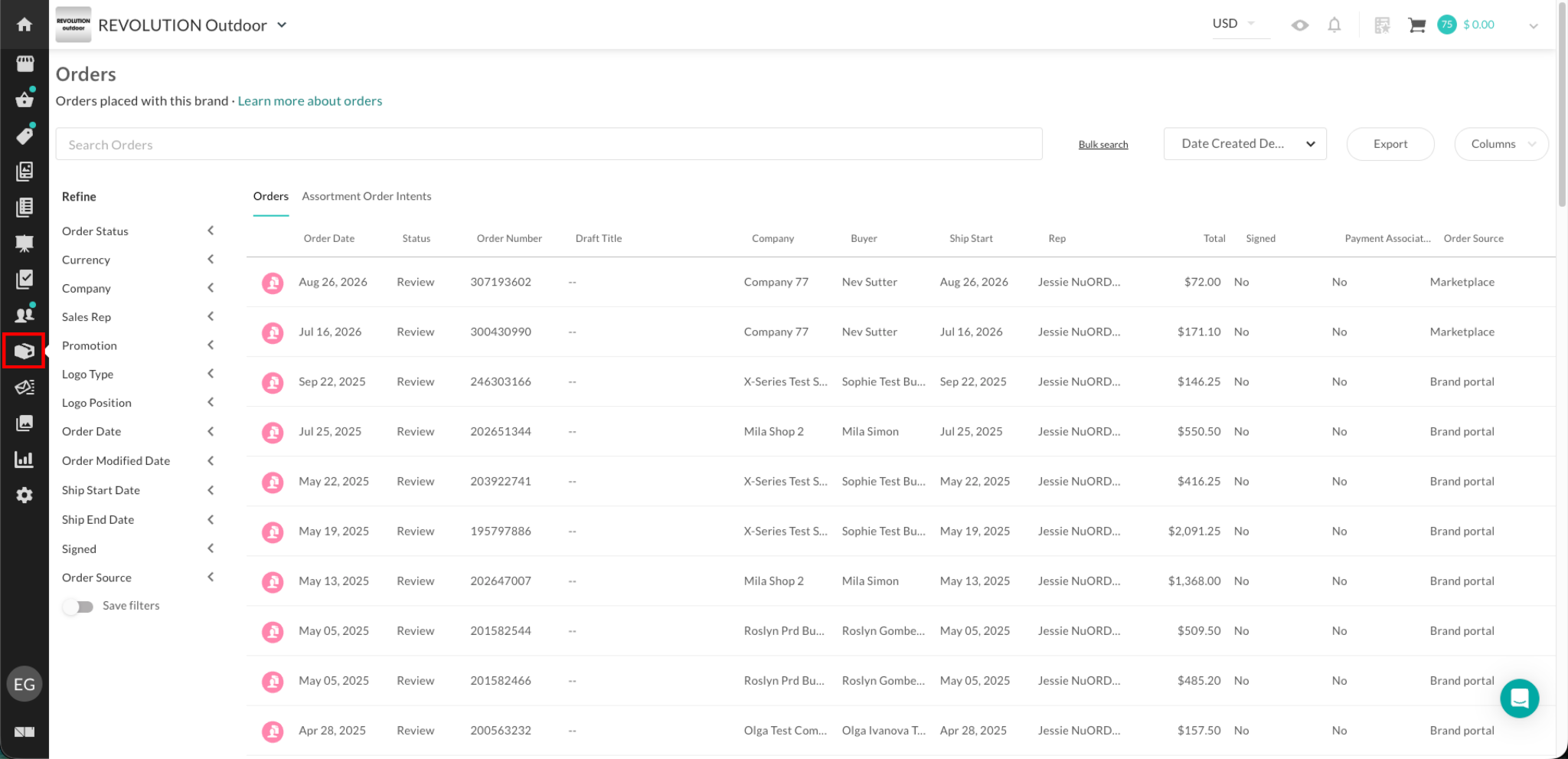Expand the Ship Start Date filter
This screenshot has height=759, width=1568.
point(211,490)
